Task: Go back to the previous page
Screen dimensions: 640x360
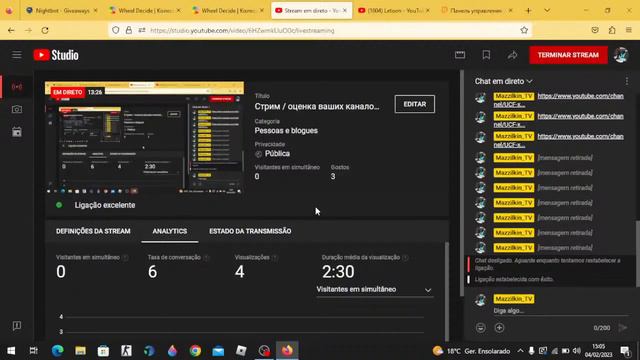Action: pos(11,30)
